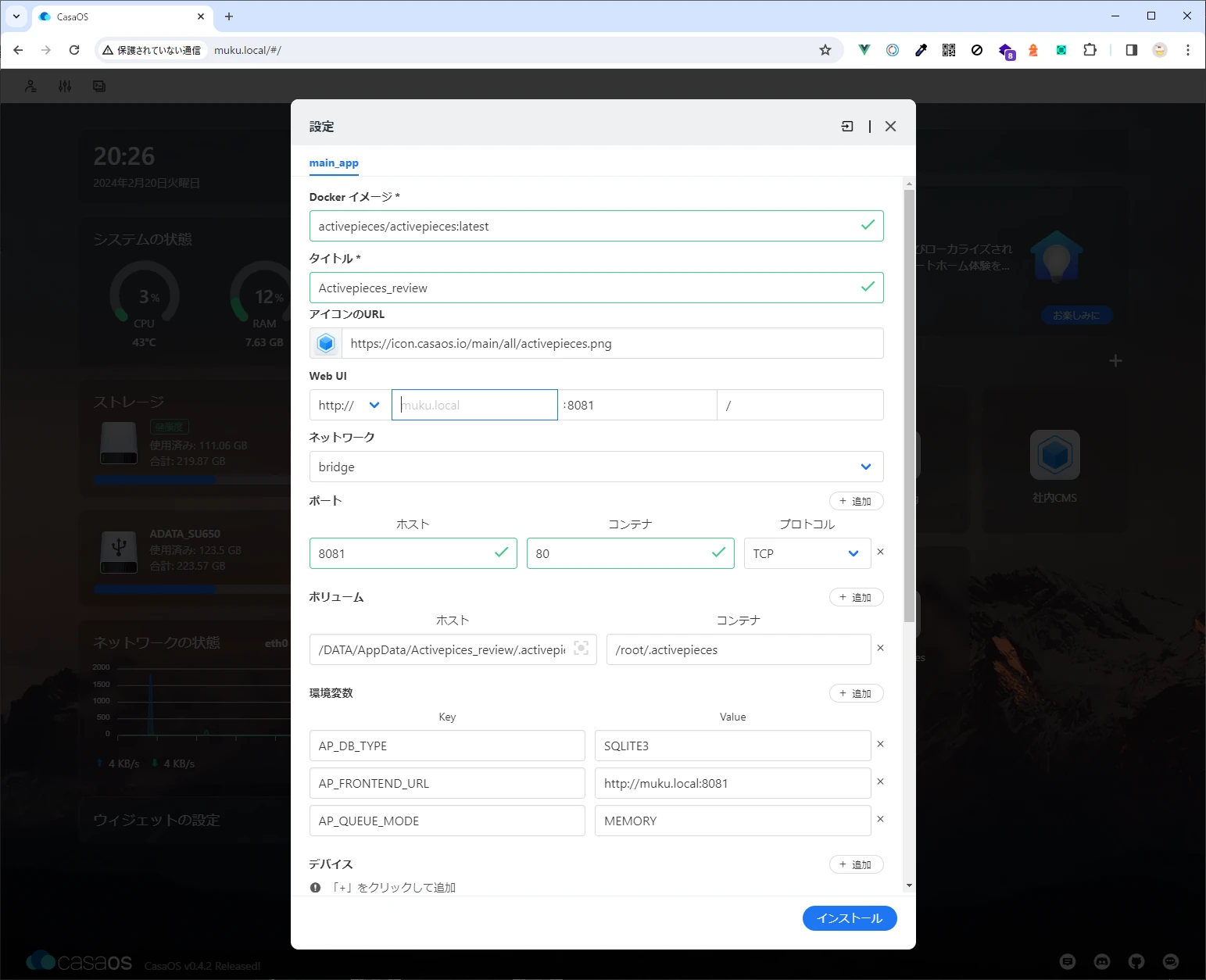Viewport: 1206px width, 980px height.
Task: Open the main_app tab
Action: tap(334, 163)
